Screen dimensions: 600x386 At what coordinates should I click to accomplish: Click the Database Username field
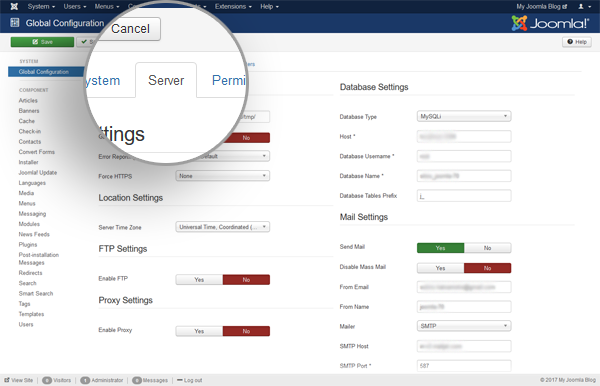tap(464, 156)
